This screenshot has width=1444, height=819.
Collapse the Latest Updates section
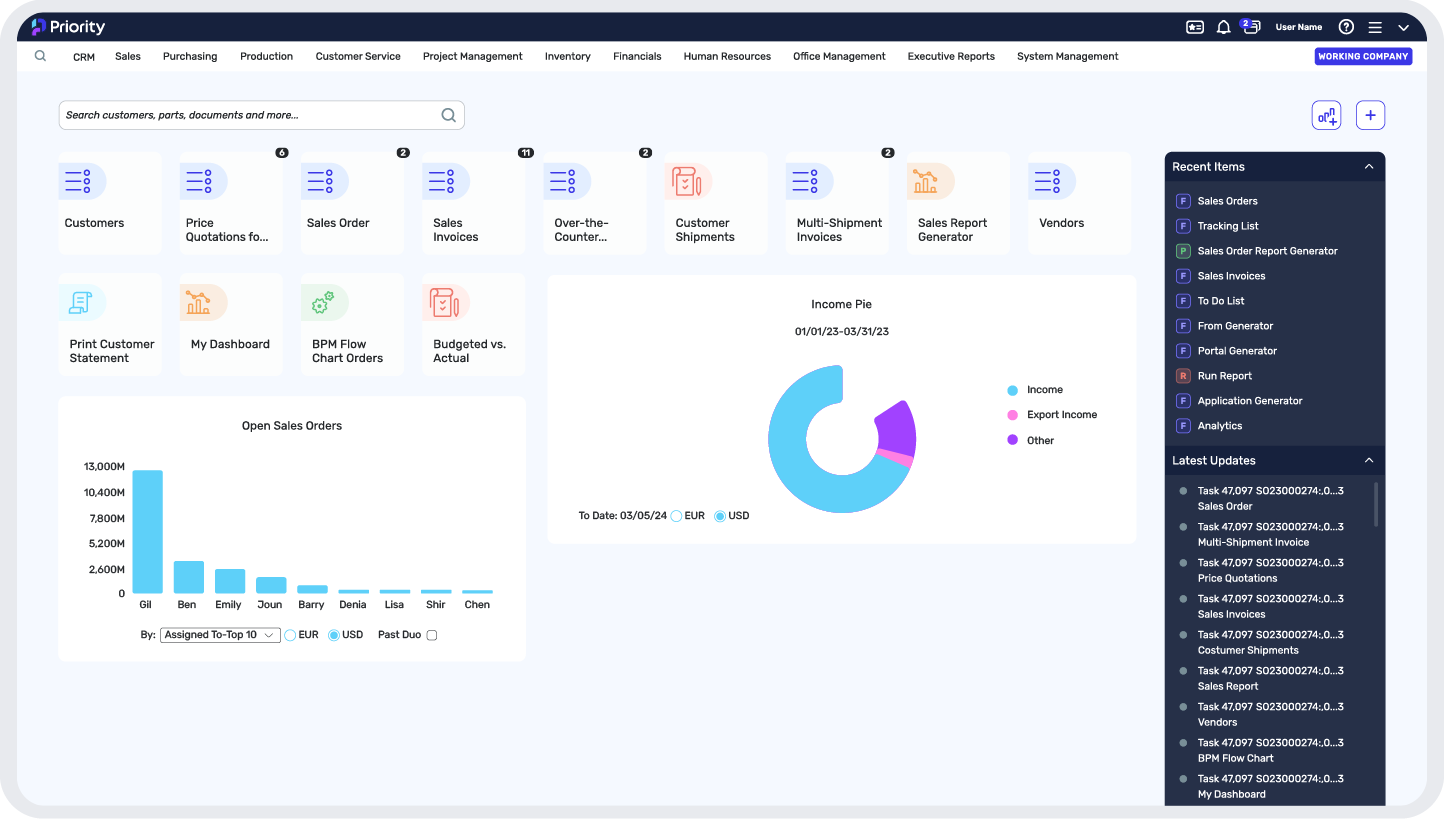click(x=1369, y=461)
